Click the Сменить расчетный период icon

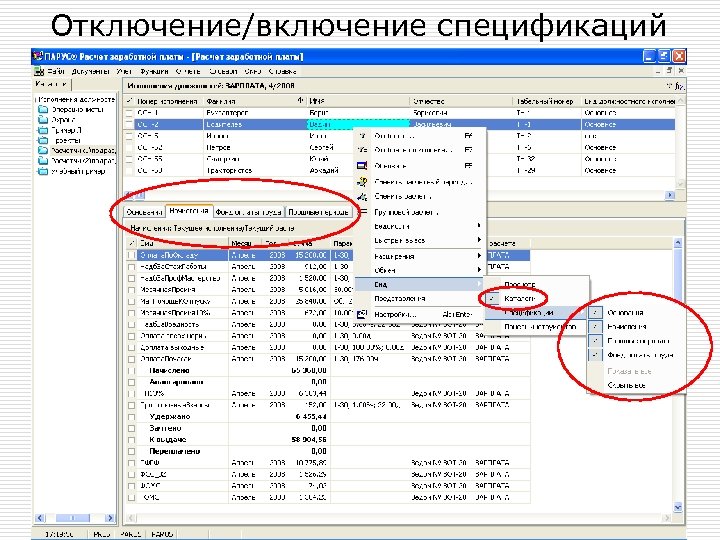pos(362,182)
